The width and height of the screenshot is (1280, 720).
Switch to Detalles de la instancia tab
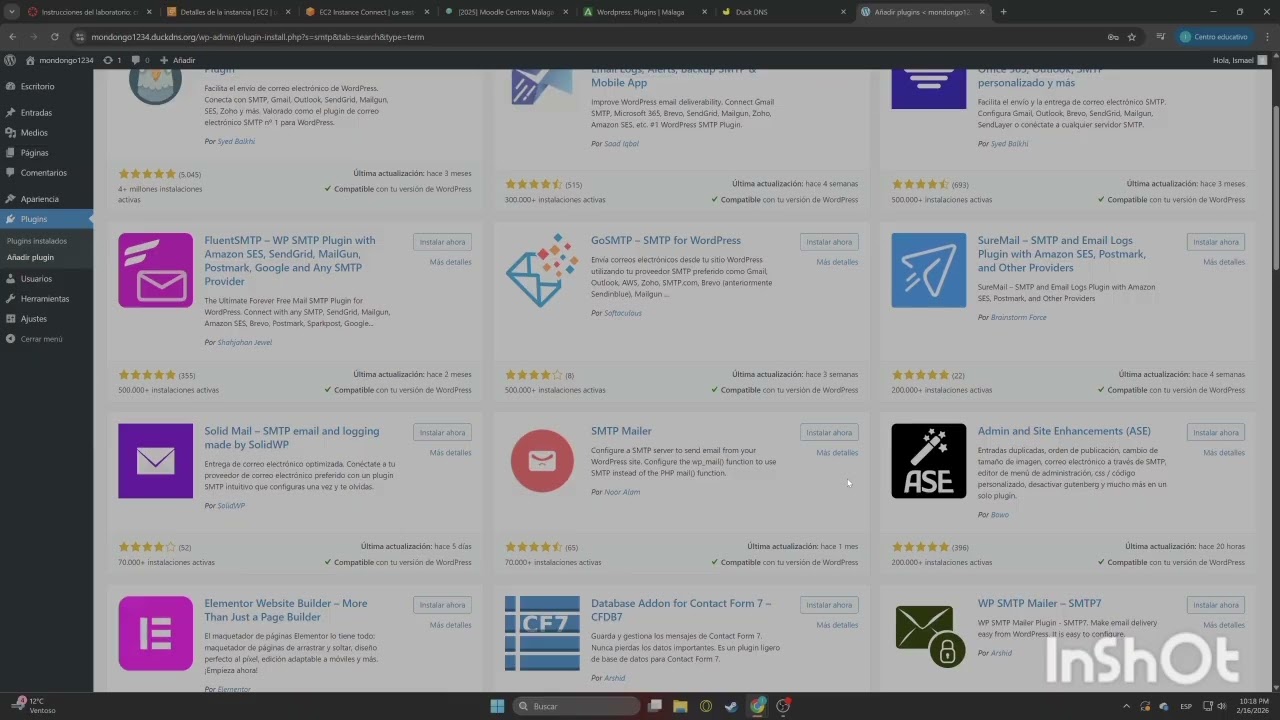[x=230, y=12]
